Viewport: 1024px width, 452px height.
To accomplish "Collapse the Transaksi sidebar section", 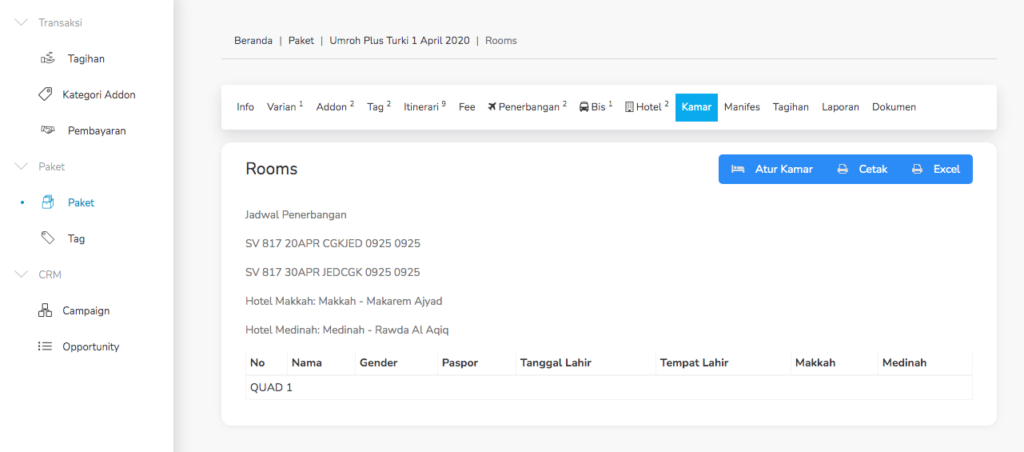I will (x=21, y=22).
